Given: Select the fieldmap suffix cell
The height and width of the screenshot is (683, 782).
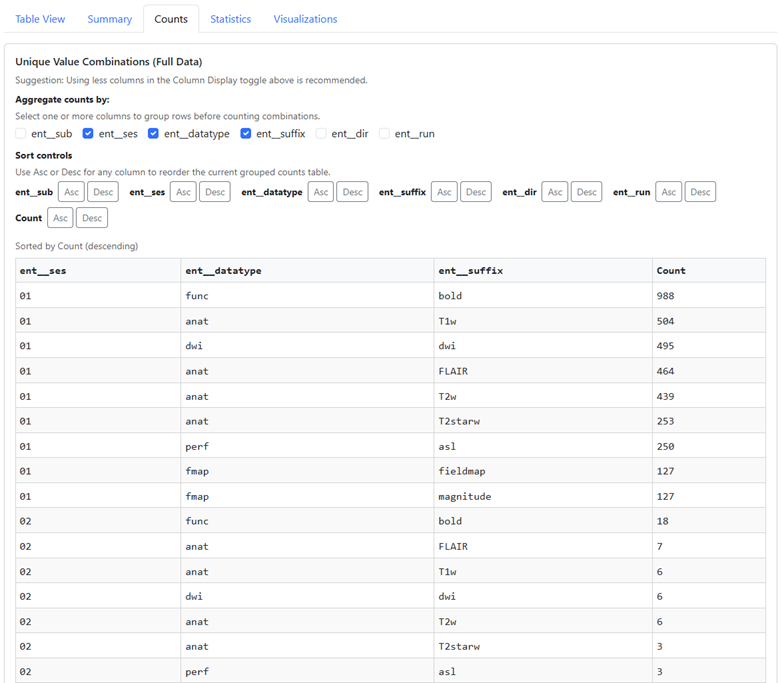Looking at the screenshot, I should (543, 471).
